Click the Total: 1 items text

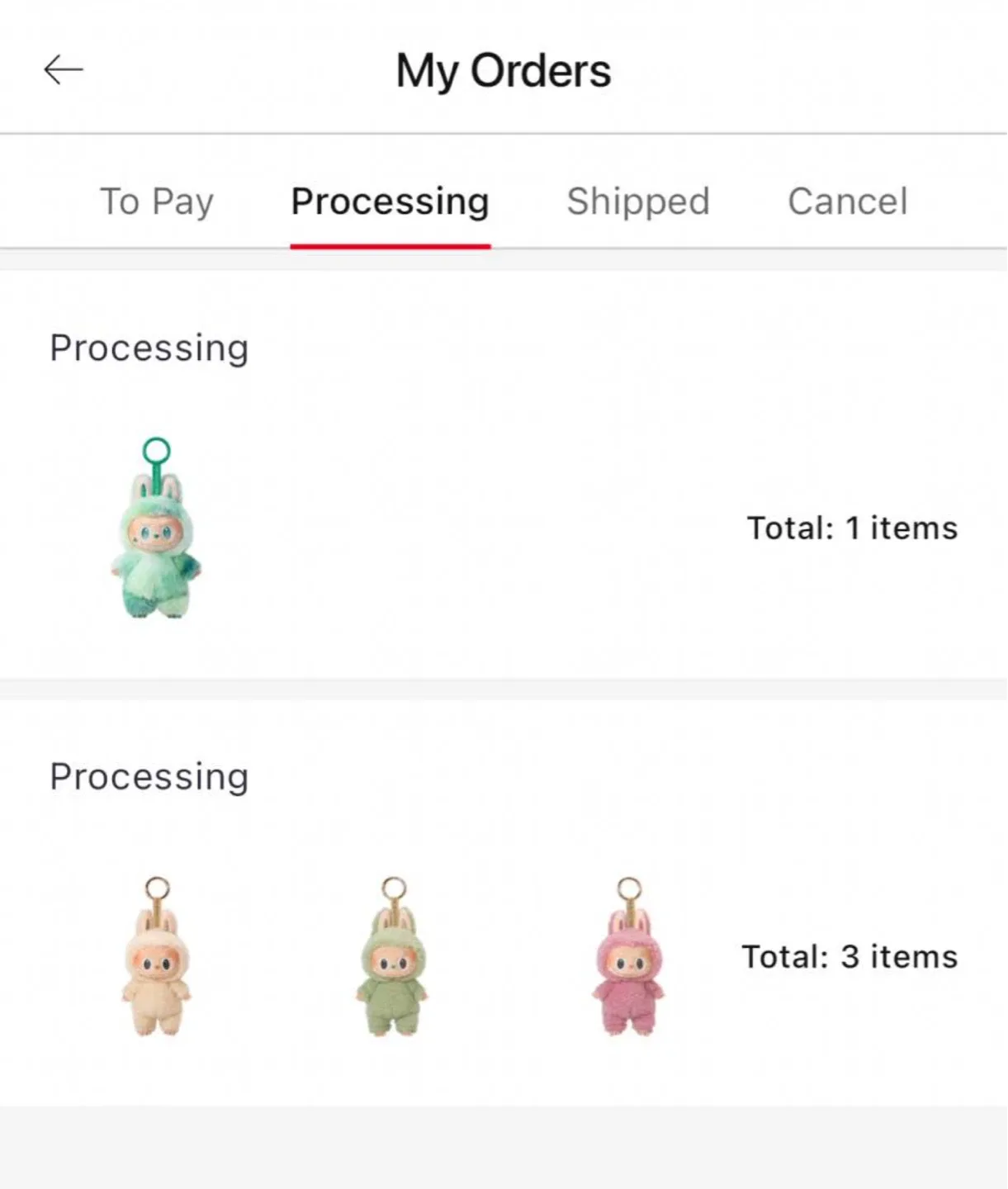(x=850, y=528)
